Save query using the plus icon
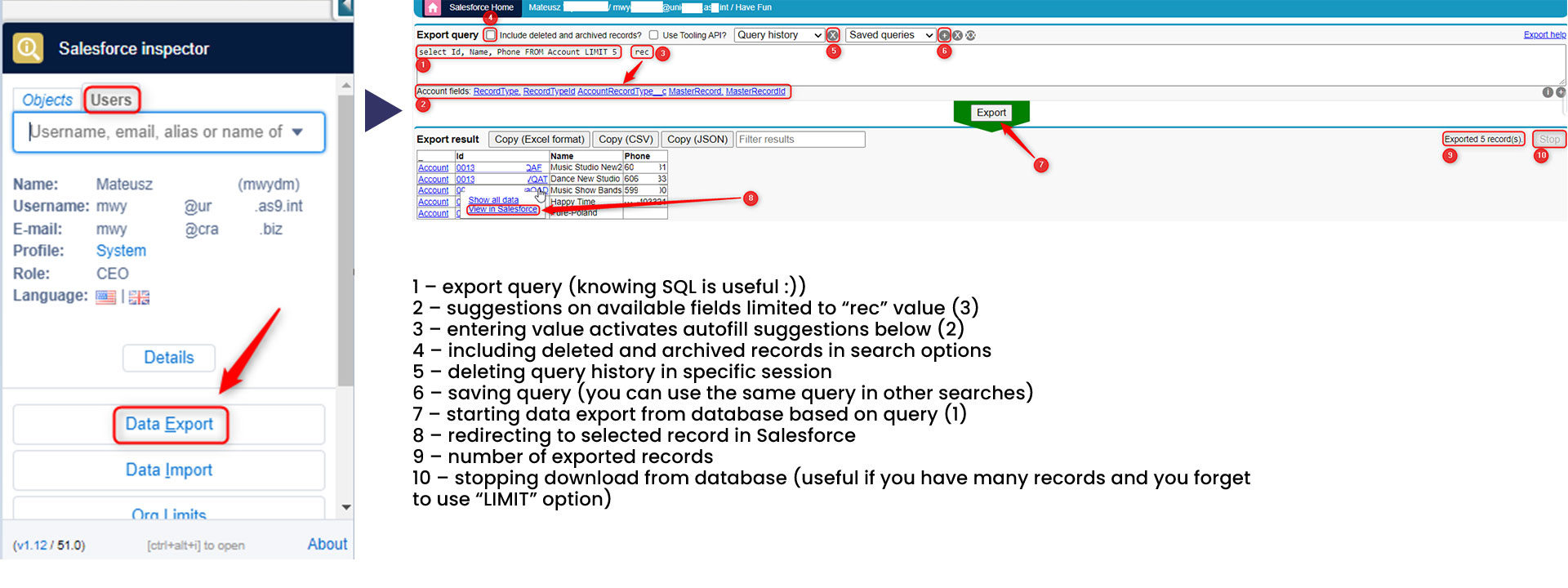Viewport: 1568px width, 588px height. pyautogui.click(x=944, y=35)
